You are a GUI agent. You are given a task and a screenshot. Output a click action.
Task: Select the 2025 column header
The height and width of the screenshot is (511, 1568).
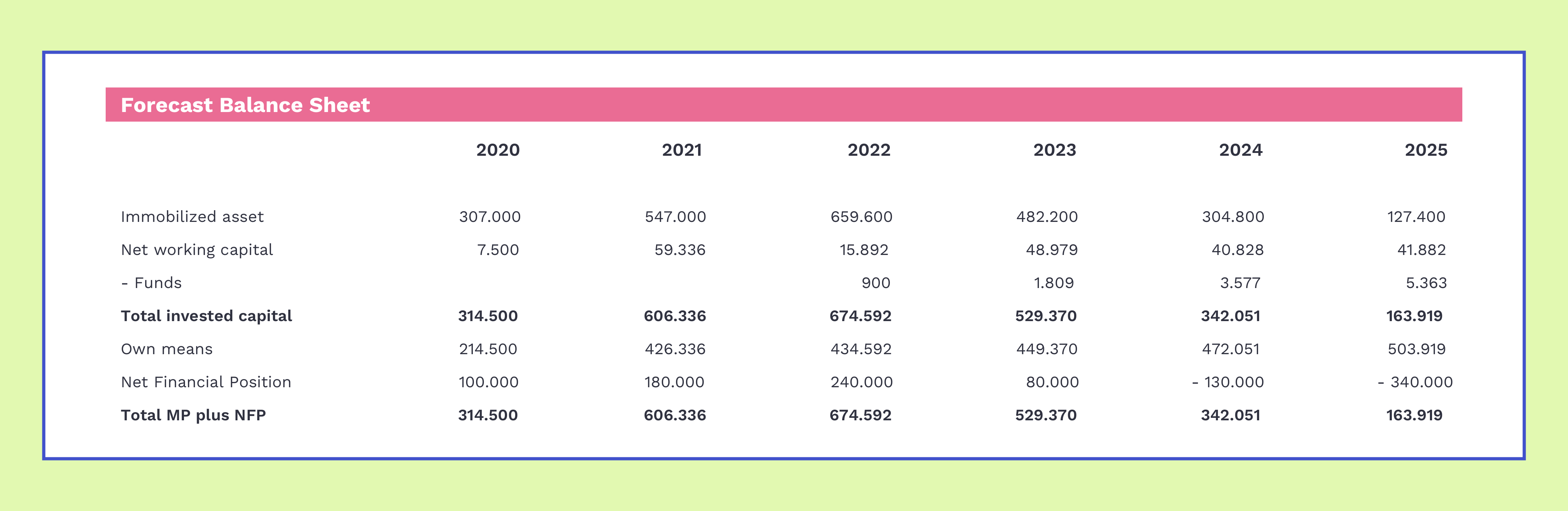click(1426, 150)
